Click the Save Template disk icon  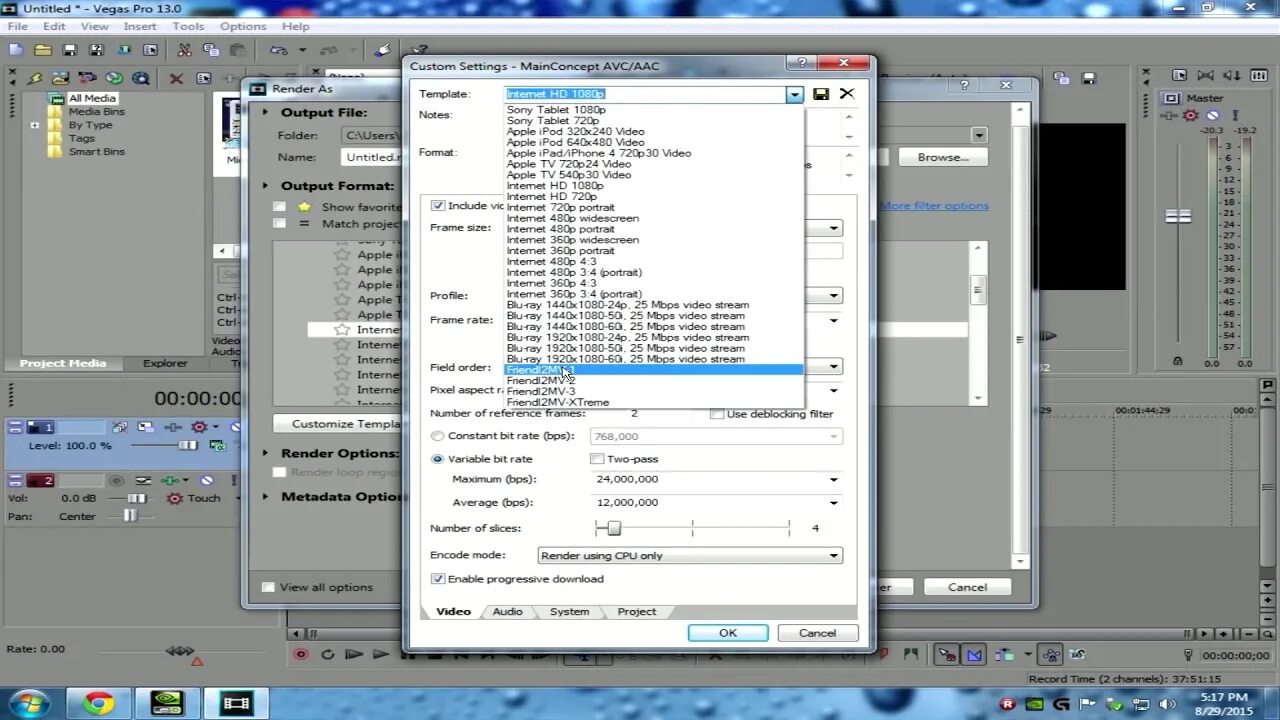click(x=821, y=94)
